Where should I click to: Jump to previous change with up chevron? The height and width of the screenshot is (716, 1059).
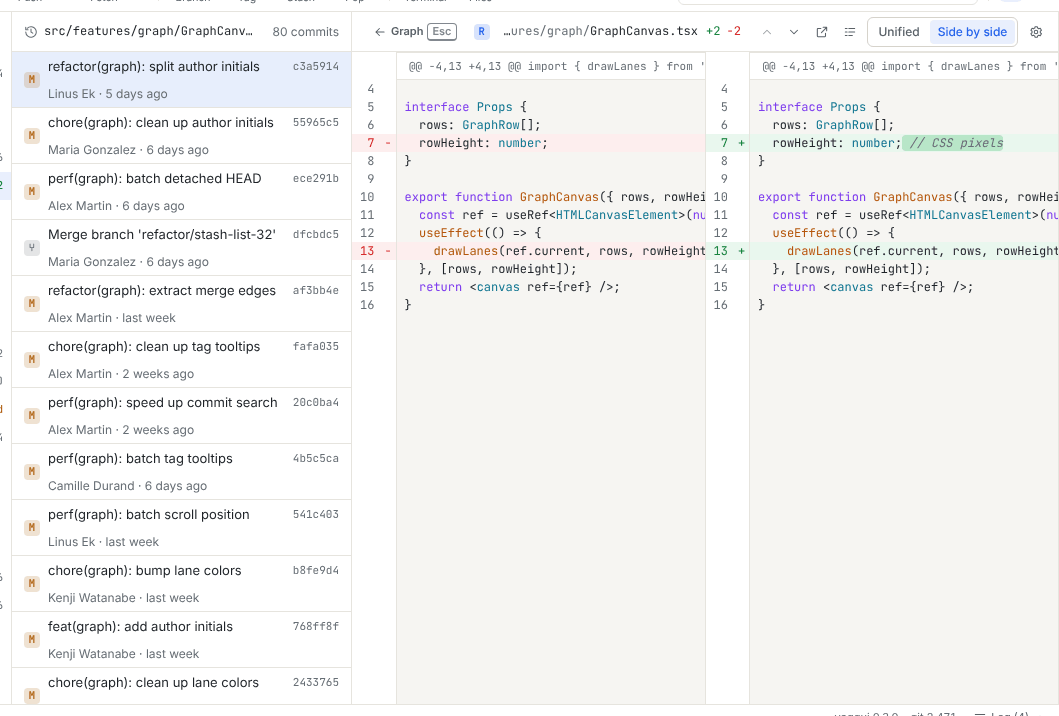[x=767, y=32]
